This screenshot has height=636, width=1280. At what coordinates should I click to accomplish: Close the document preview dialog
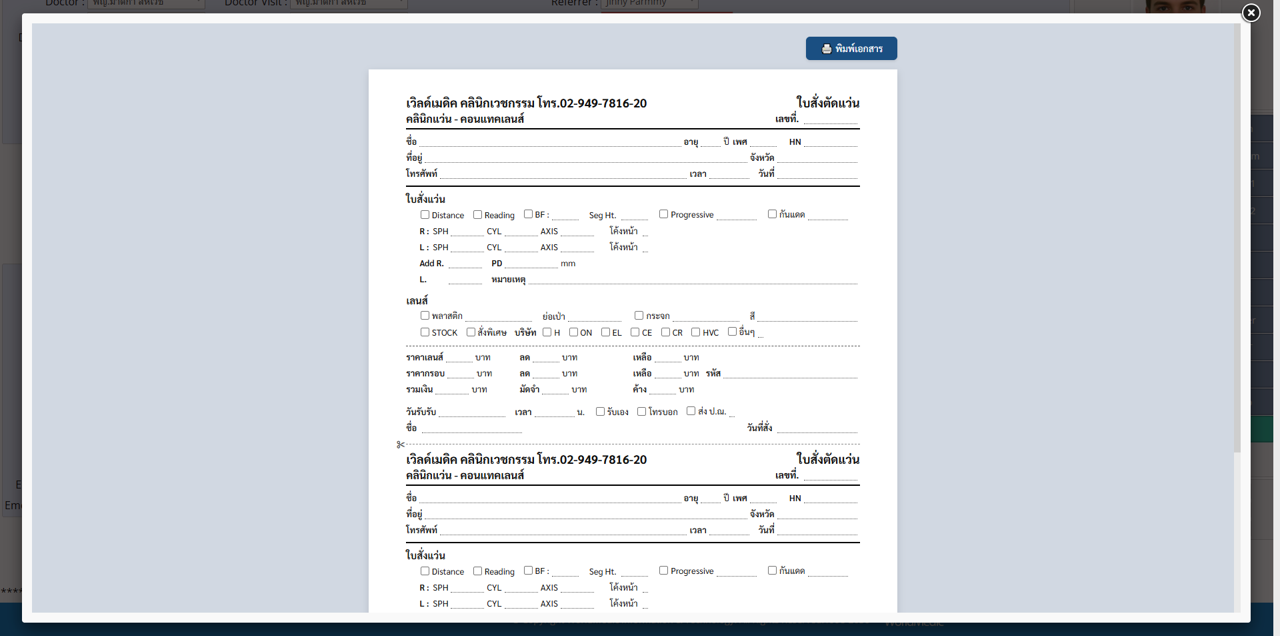(1251, 12)
